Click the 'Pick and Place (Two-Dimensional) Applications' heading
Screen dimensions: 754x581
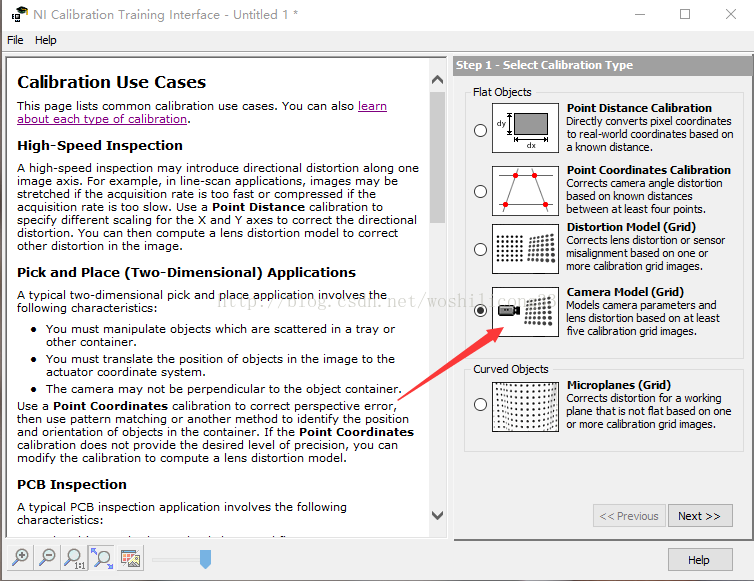pyautogui.click(x=187, y=272)
